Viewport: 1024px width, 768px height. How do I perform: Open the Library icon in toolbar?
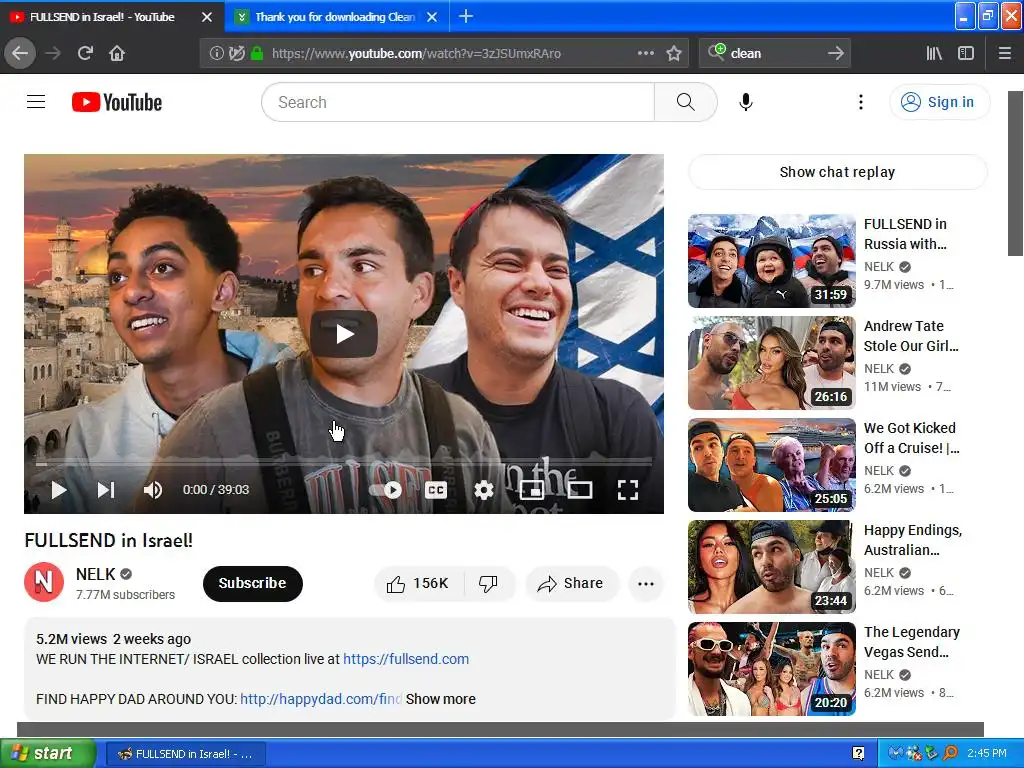click(x=934, y=53)
